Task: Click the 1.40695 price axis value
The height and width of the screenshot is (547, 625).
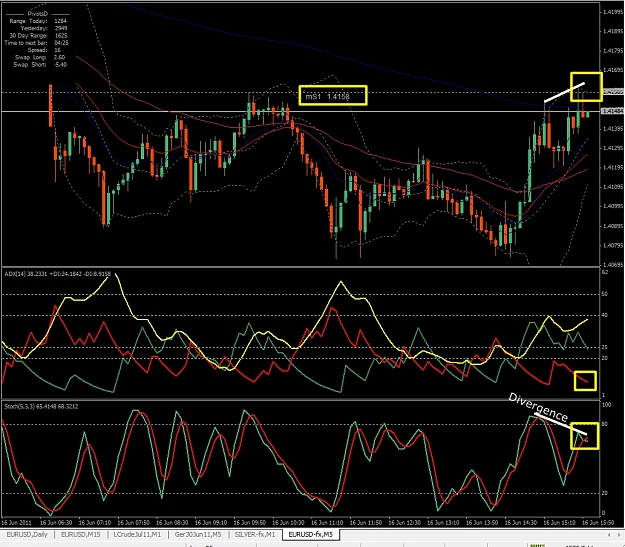Action: (613, 264)
